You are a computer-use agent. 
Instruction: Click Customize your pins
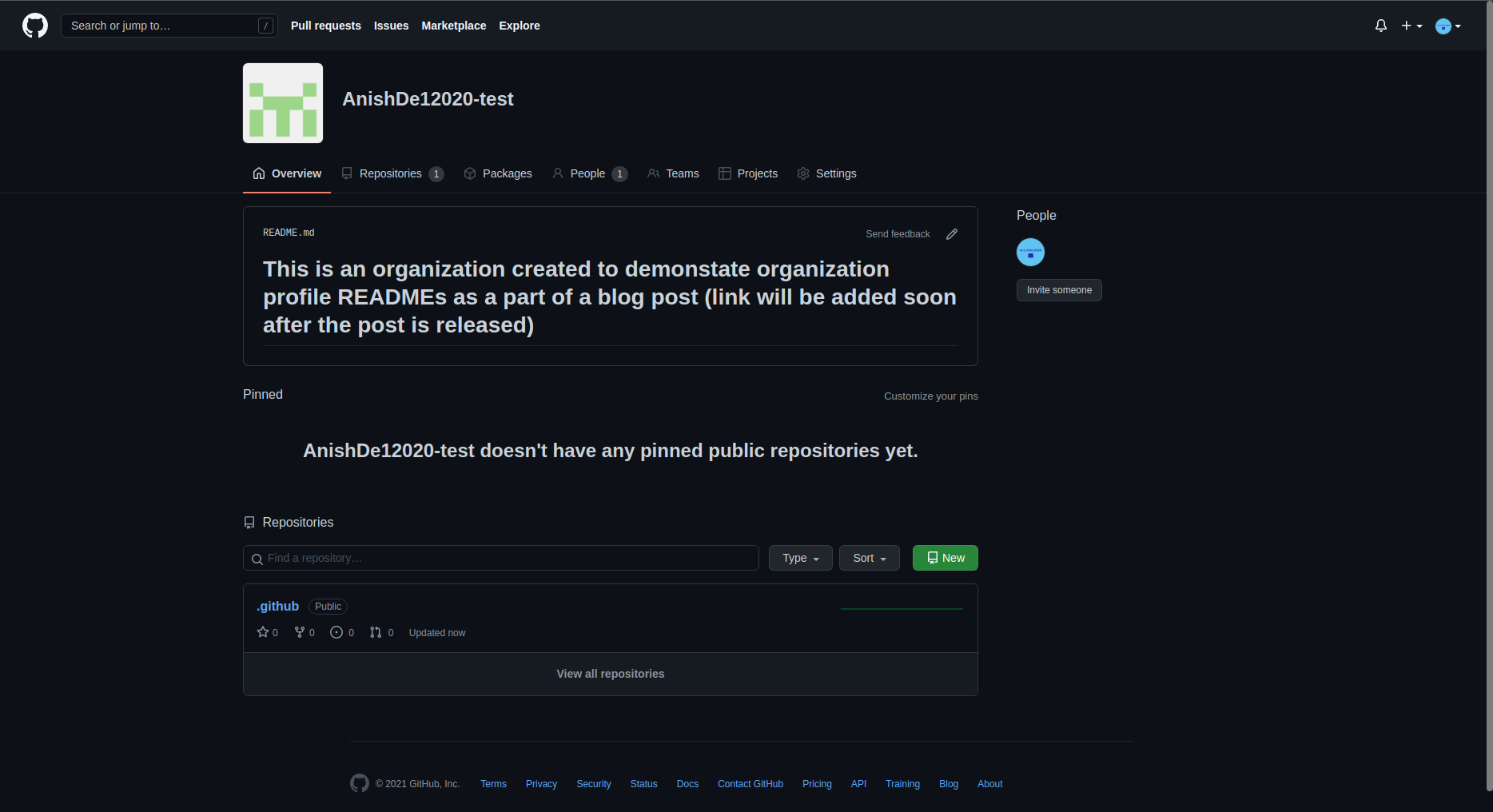(x=931, y=396)
